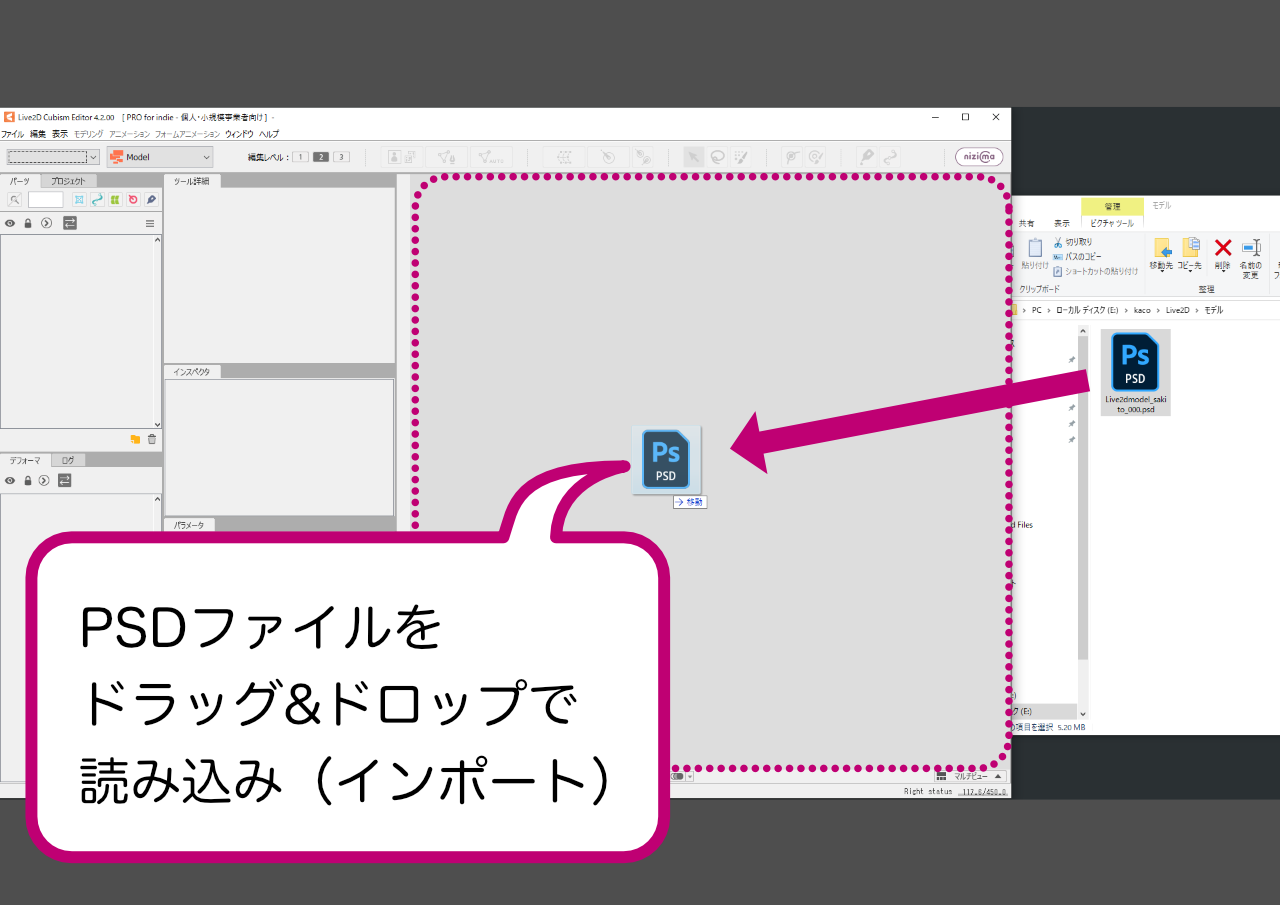Screen dimensions: 1280x905
Task: Open the nizima button
Action: (x=979, y=157)
